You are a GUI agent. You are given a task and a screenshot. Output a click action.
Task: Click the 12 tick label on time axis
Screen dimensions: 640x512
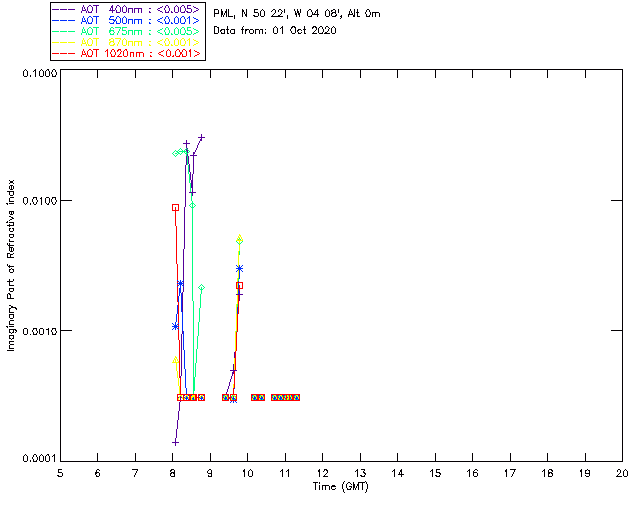coord(322,473)
